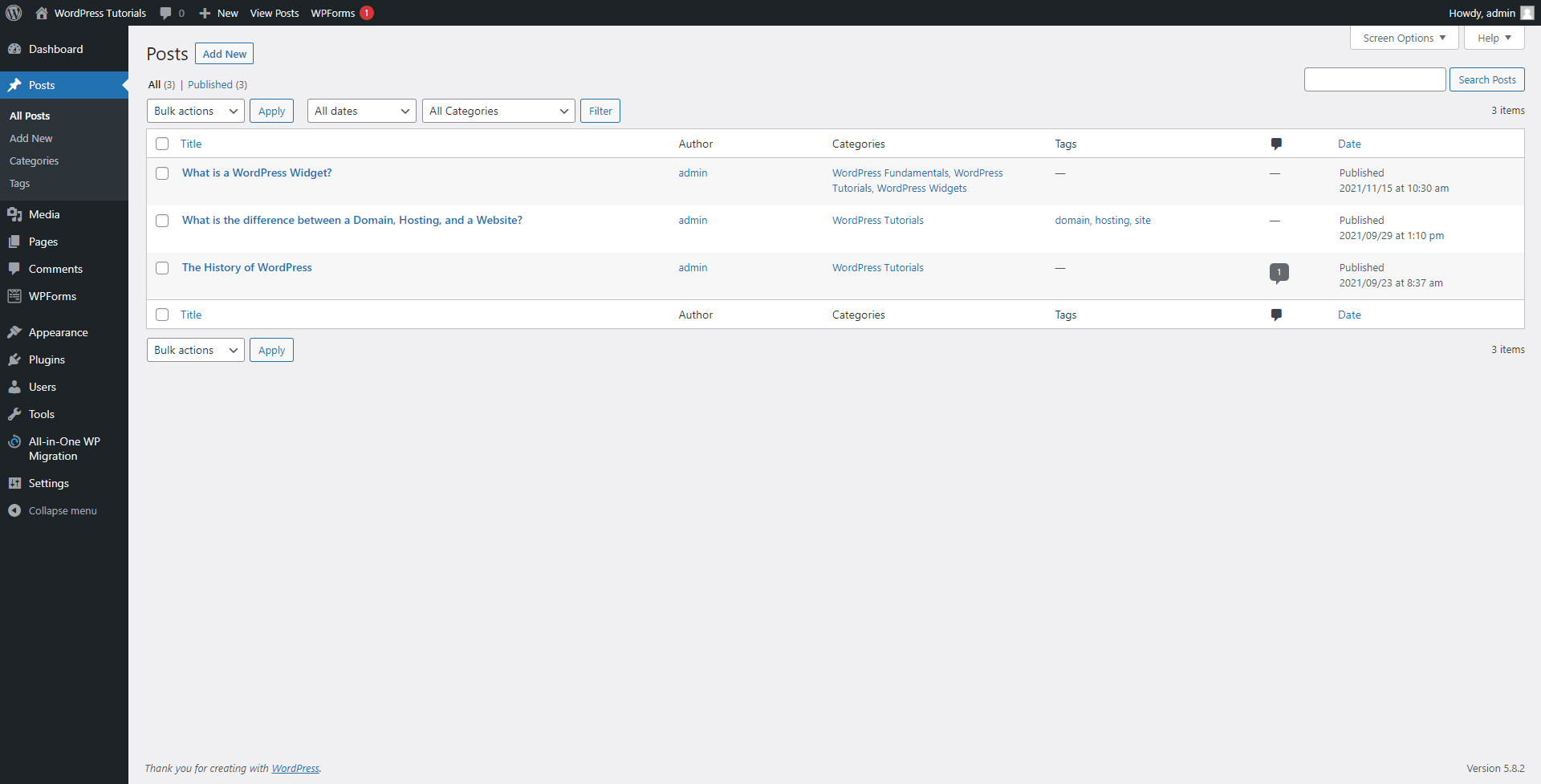Click the Dashboard gauge icon in sidebar
Image resolution: width=1541 pixels, height=784 pixels.
[x=14, y=49]
